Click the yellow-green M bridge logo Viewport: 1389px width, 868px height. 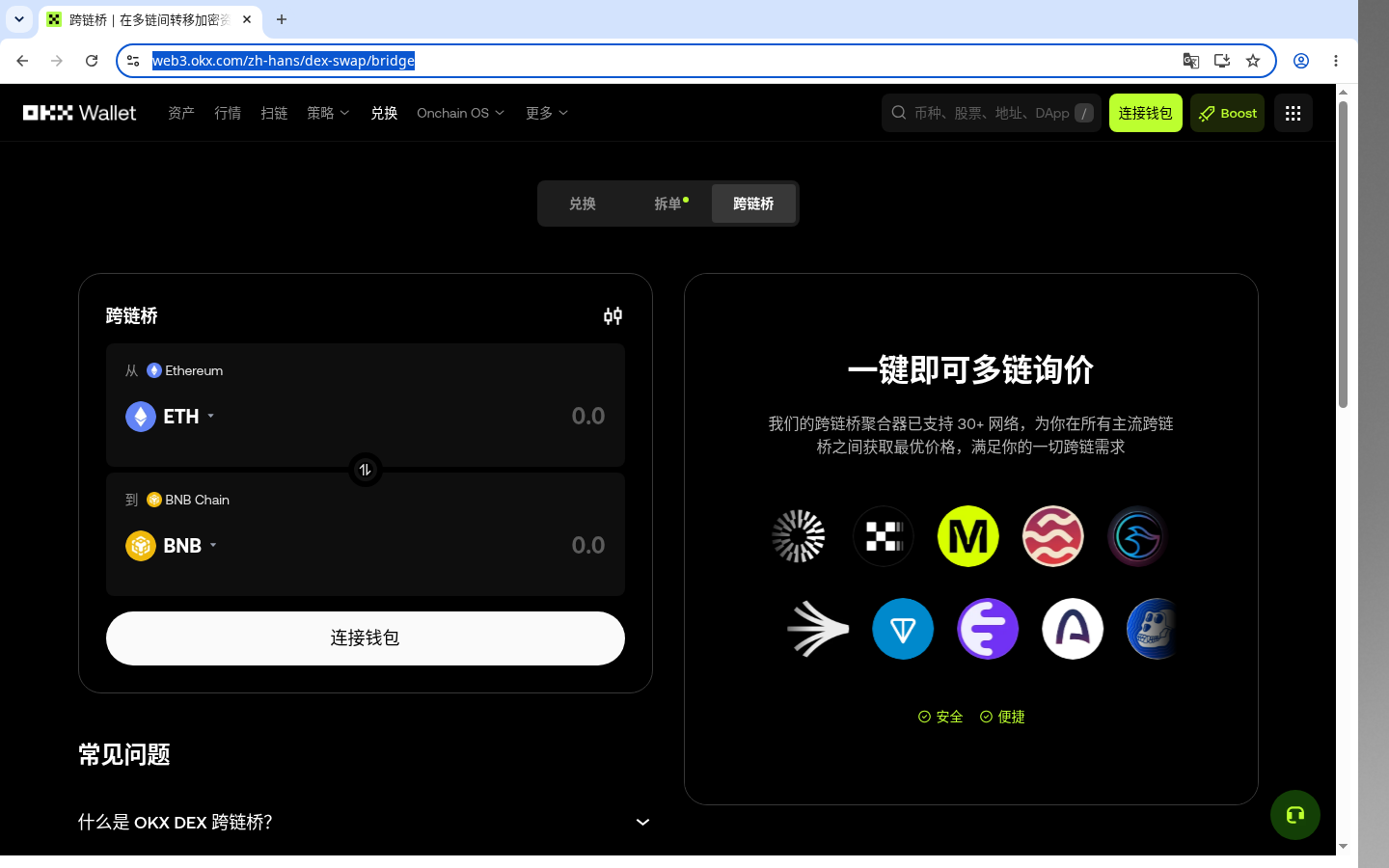968,536
